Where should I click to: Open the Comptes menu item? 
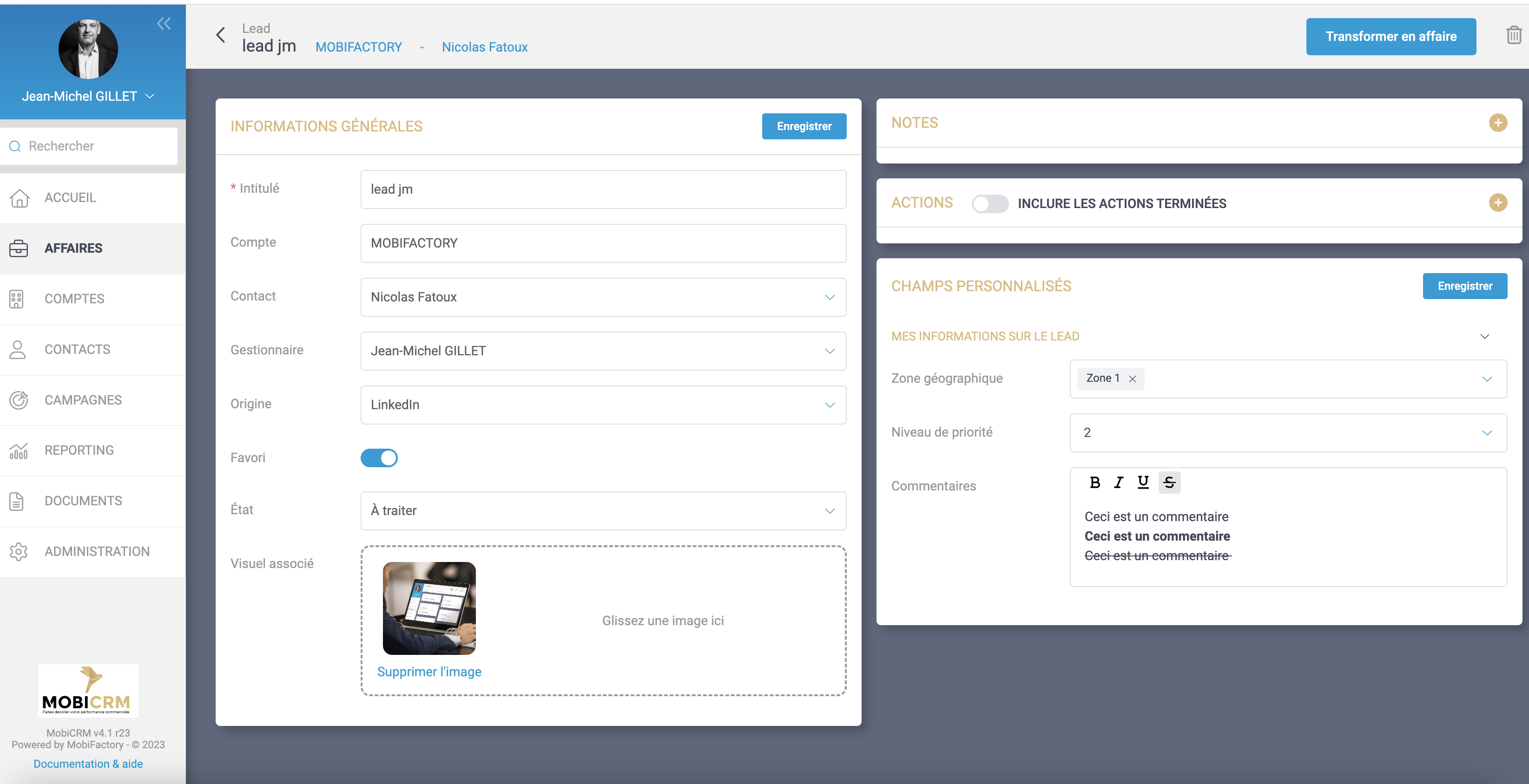click(x=75, y=299)
